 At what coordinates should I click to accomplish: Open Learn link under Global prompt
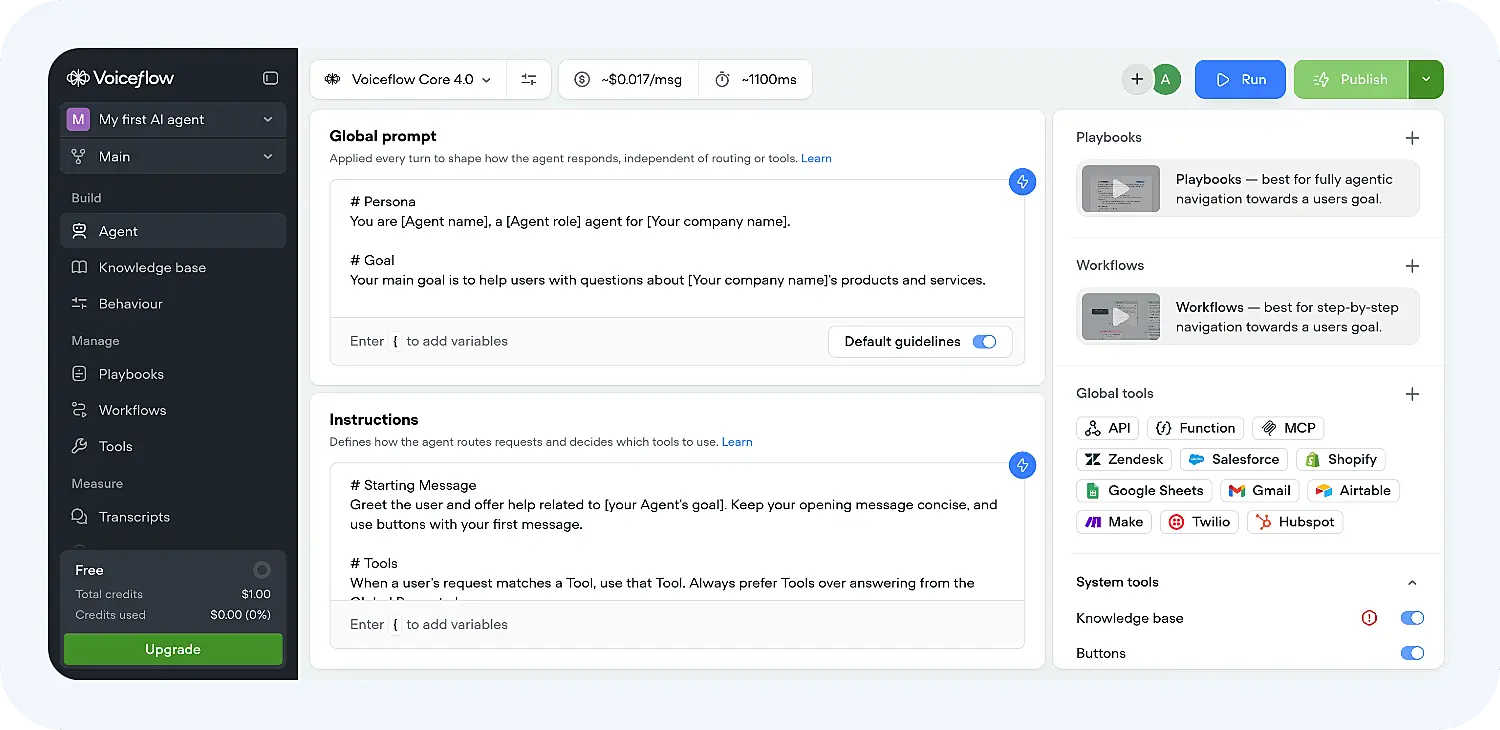click(816, 158)
